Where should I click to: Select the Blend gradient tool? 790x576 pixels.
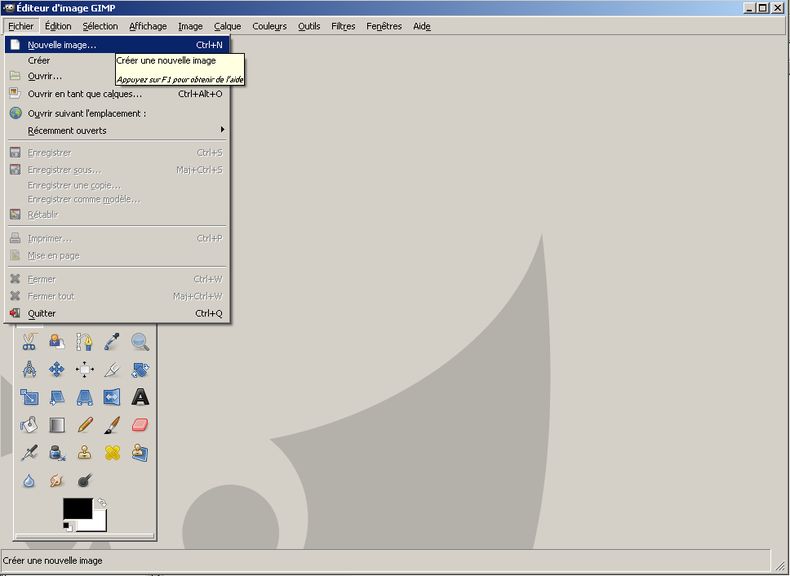[x=57, y=425]
